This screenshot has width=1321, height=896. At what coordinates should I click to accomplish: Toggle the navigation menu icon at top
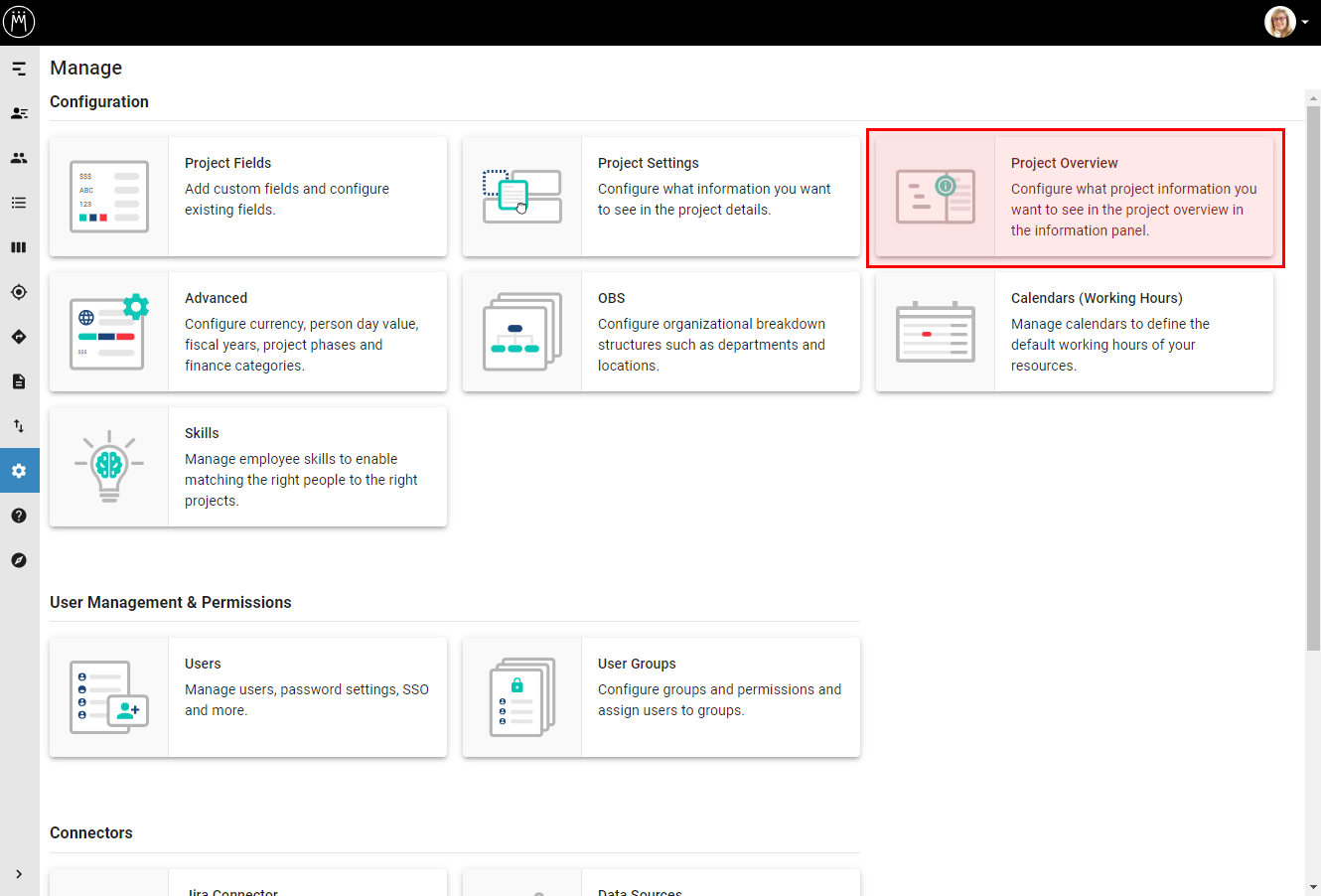(19, 69)
